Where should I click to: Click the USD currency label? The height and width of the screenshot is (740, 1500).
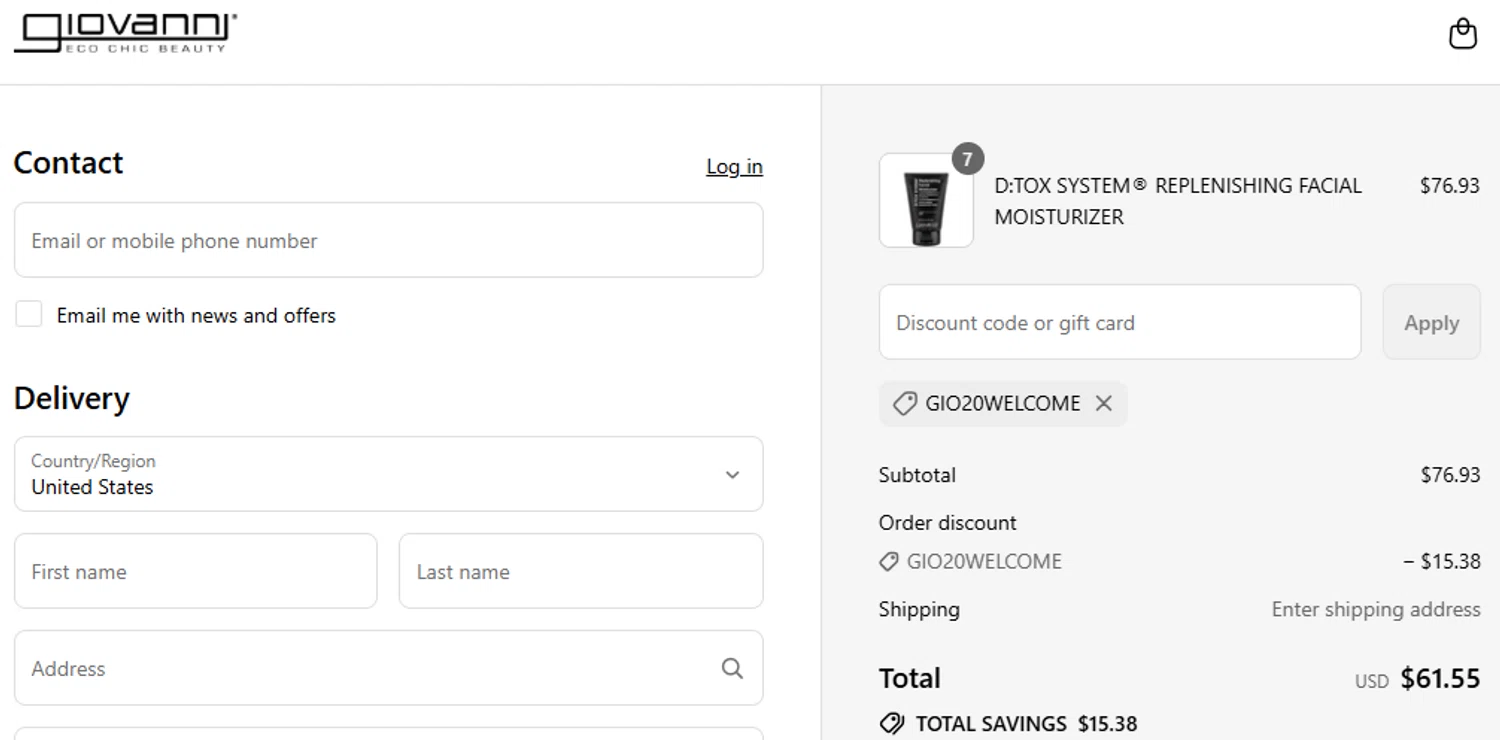pos(1372,681)
